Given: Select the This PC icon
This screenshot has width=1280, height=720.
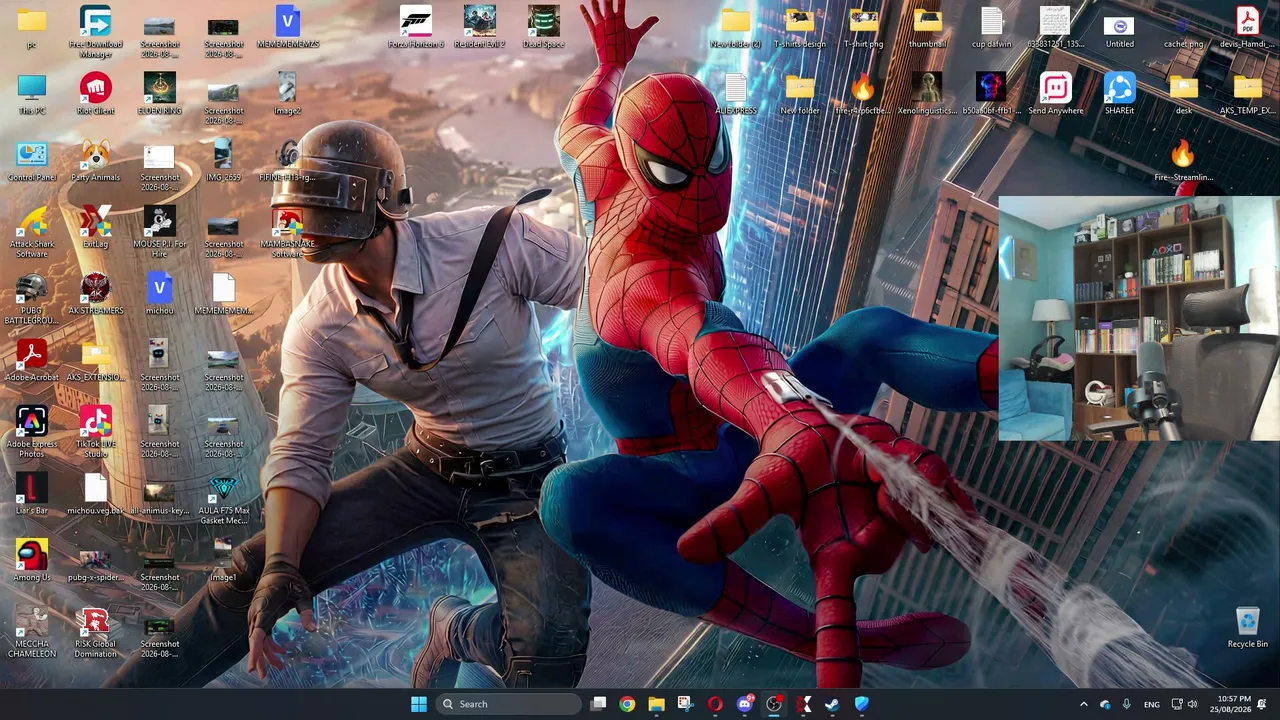Looking at the screenshot, I should pyautogui.click(x=31, y=95).
